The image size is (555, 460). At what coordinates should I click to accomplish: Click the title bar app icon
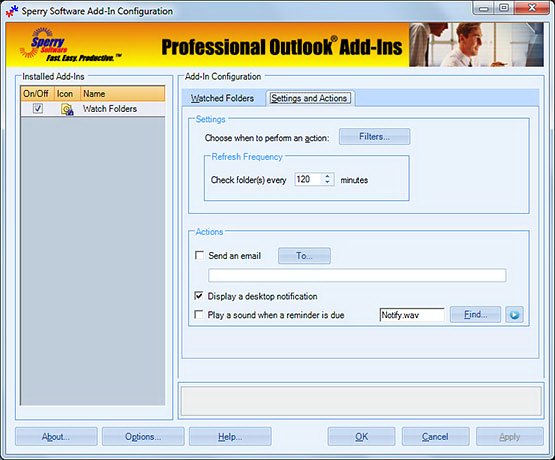(12, 11)
